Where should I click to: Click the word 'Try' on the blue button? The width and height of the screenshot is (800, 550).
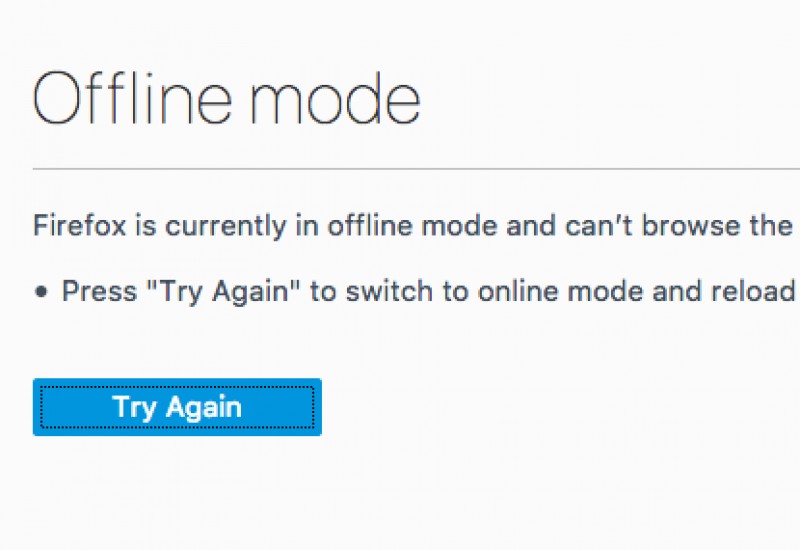[134, 407]
